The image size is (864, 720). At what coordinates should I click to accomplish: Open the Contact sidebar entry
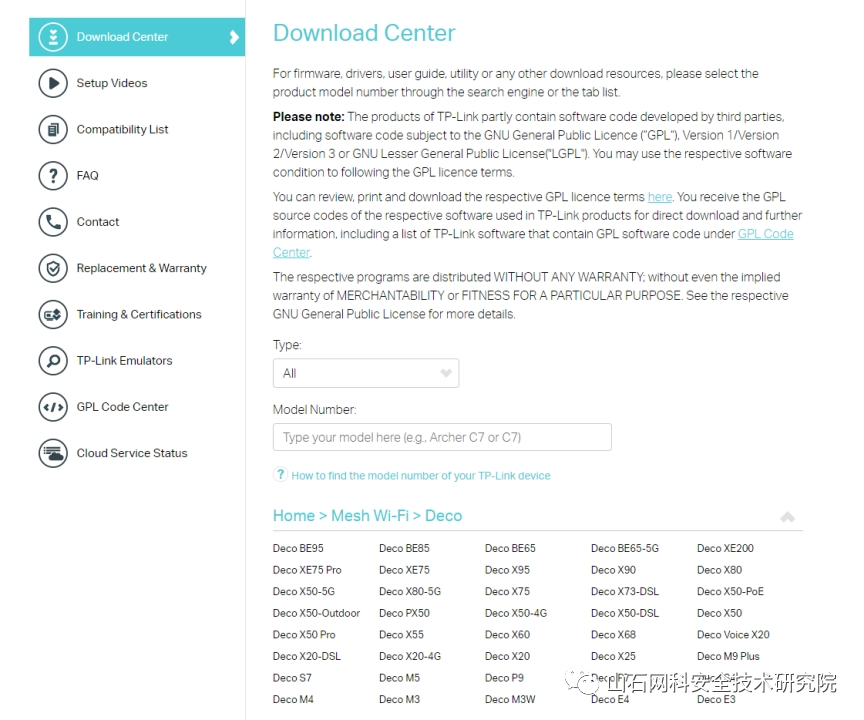pos(98,222)
